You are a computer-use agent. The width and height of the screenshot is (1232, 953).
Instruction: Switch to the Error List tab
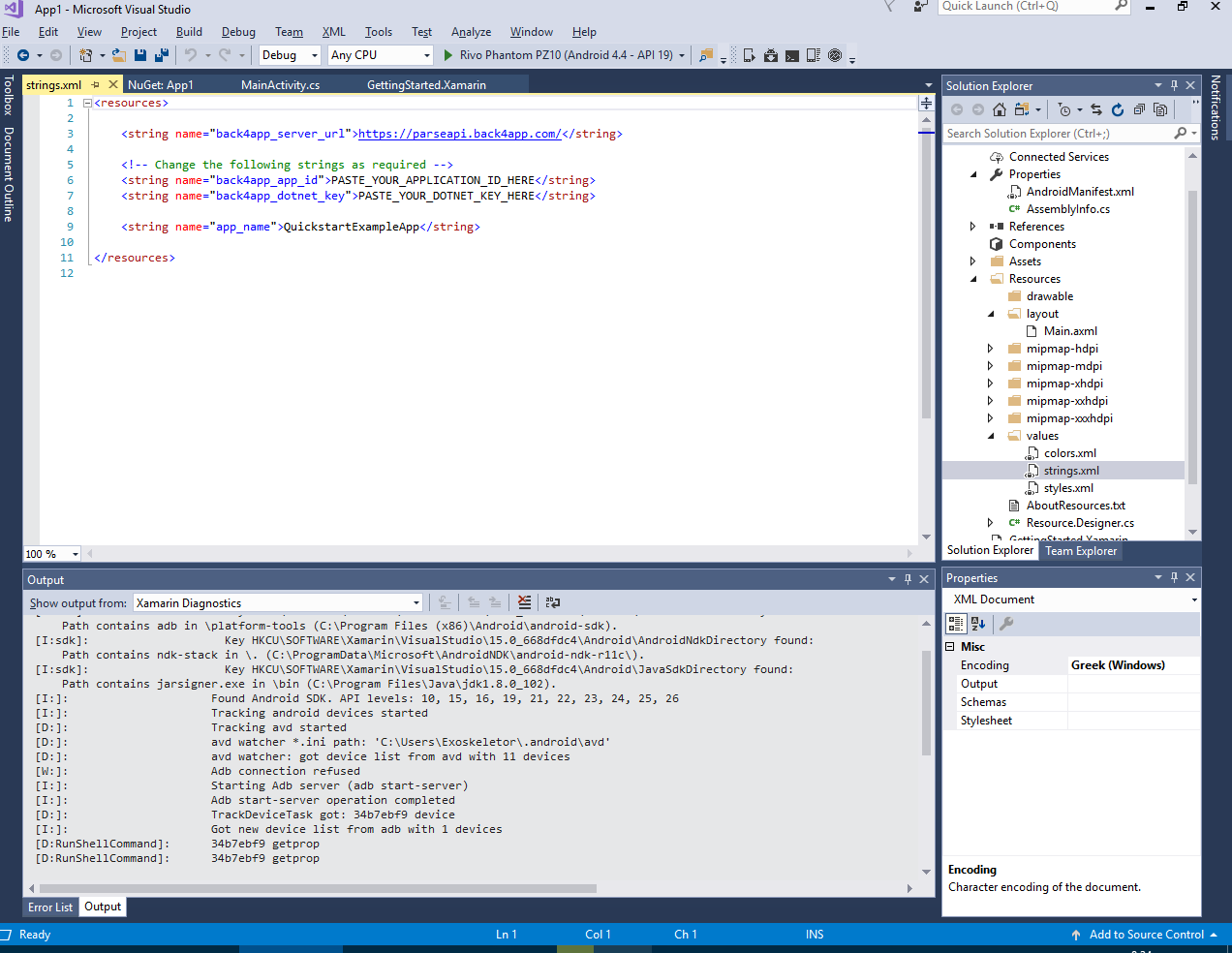50,907
